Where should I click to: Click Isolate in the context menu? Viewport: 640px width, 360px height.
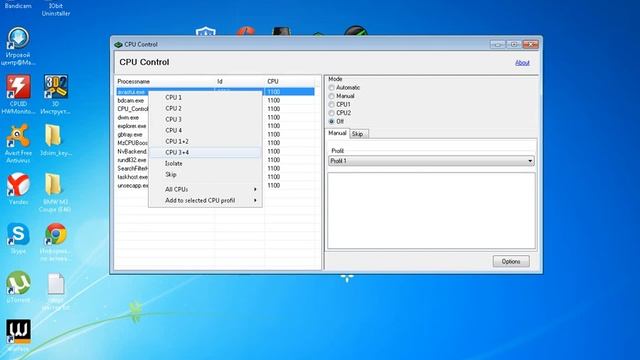tap(205, 164)
